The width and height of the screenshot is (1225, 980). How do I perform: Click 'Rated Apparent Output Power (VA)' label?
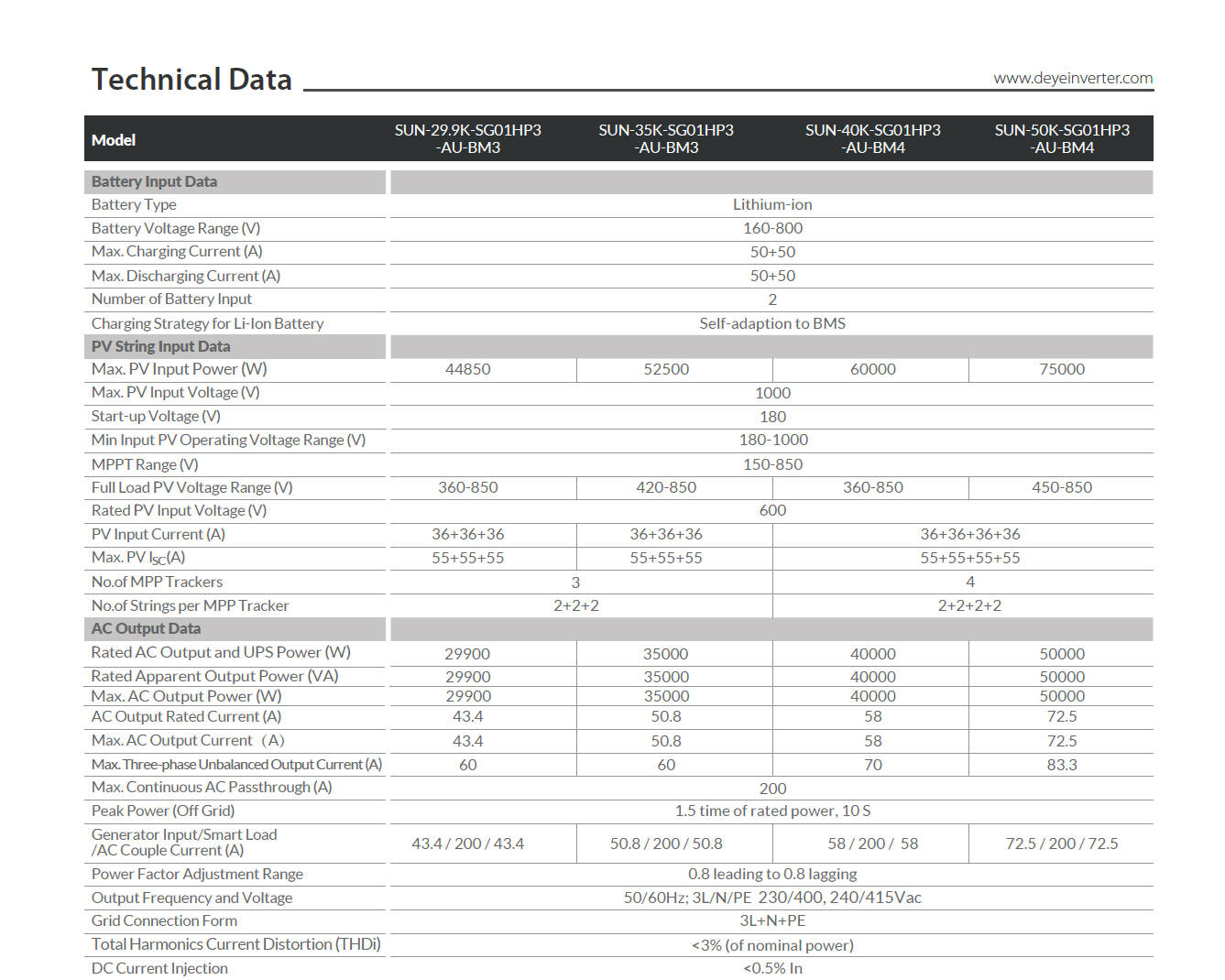click(215, 676)
